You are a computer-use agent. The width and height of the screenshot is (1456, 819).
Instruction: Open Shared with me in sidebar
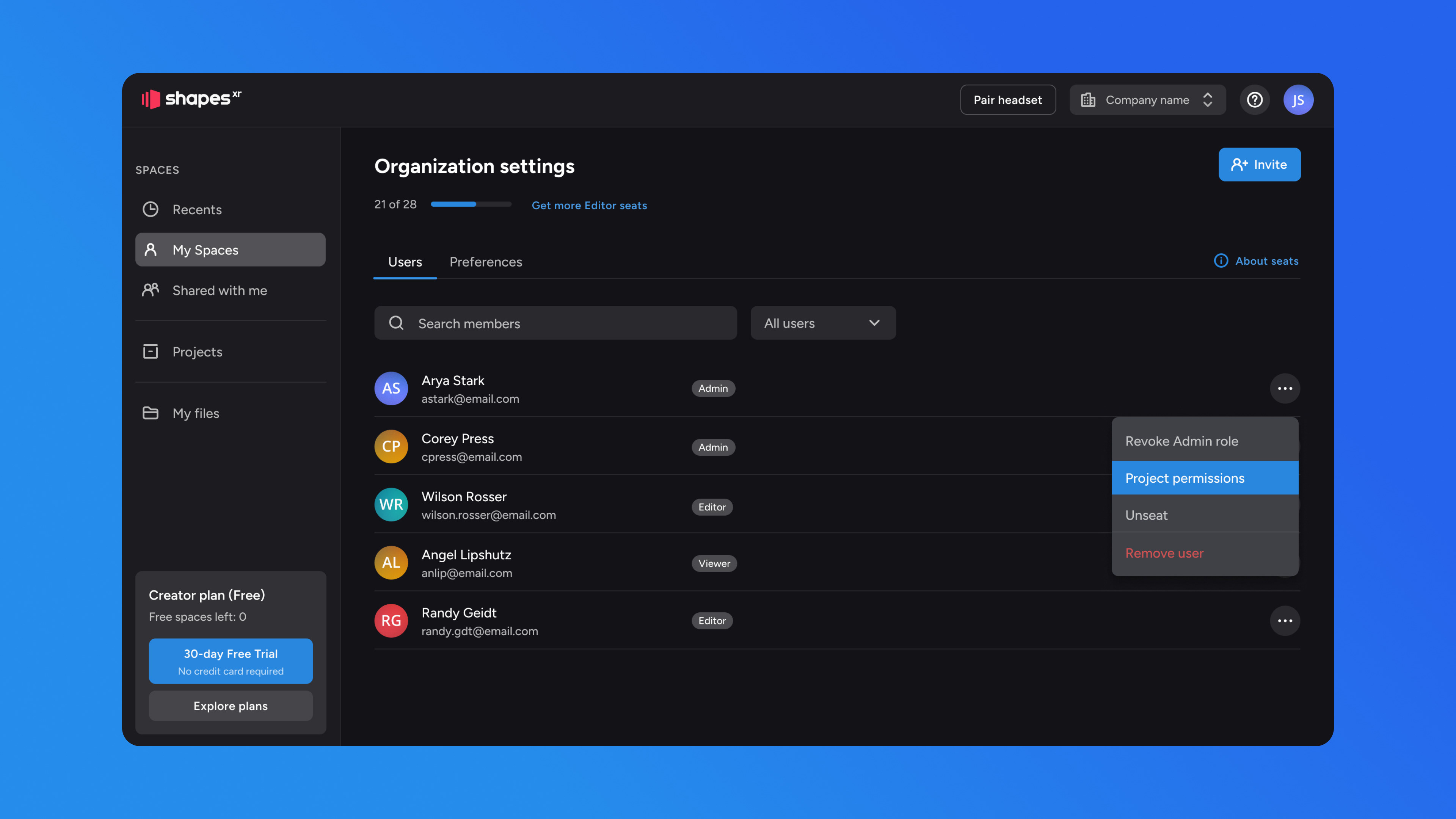[x=230, y=290]
